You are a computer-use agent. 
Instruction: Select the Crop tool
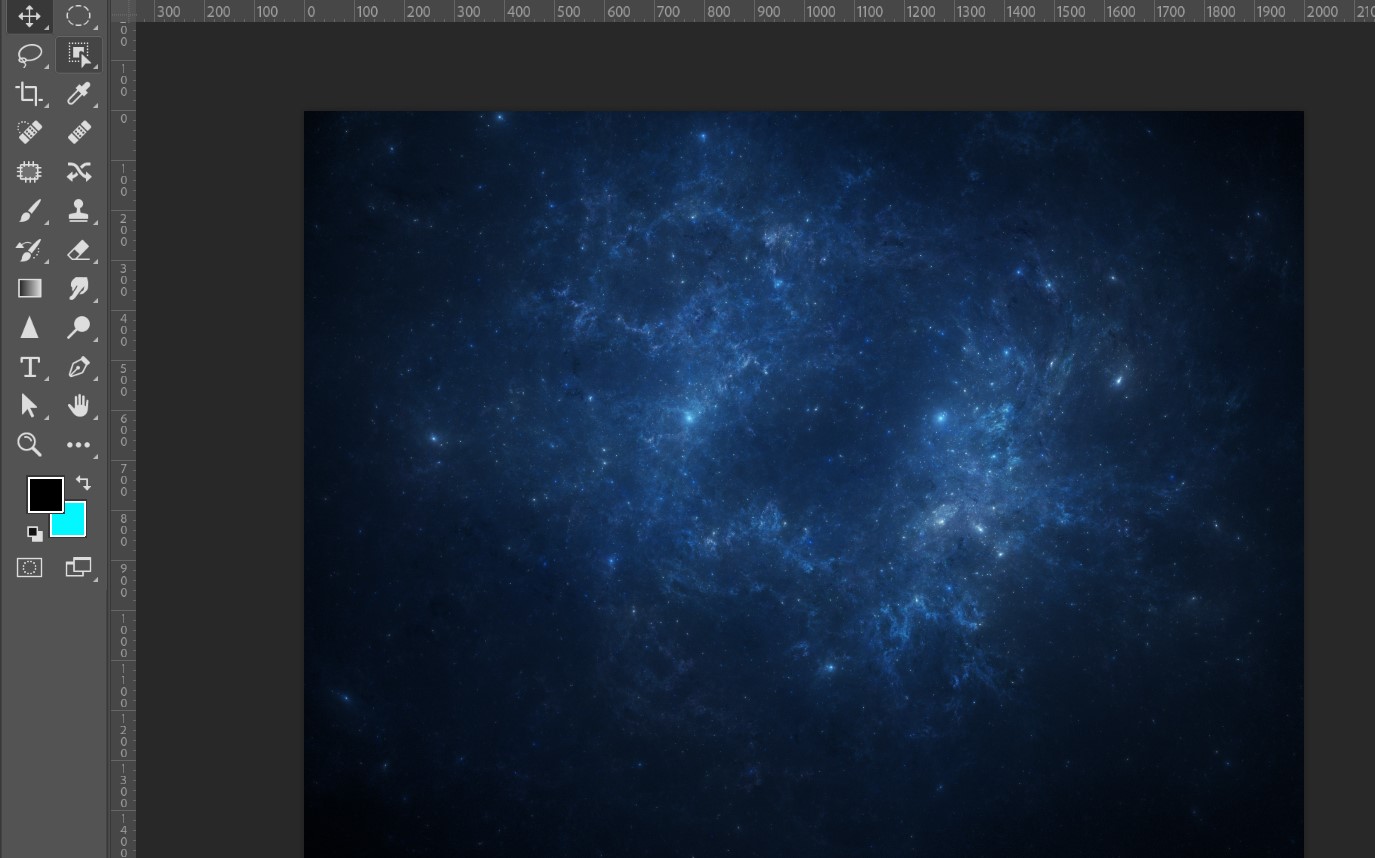29,94
